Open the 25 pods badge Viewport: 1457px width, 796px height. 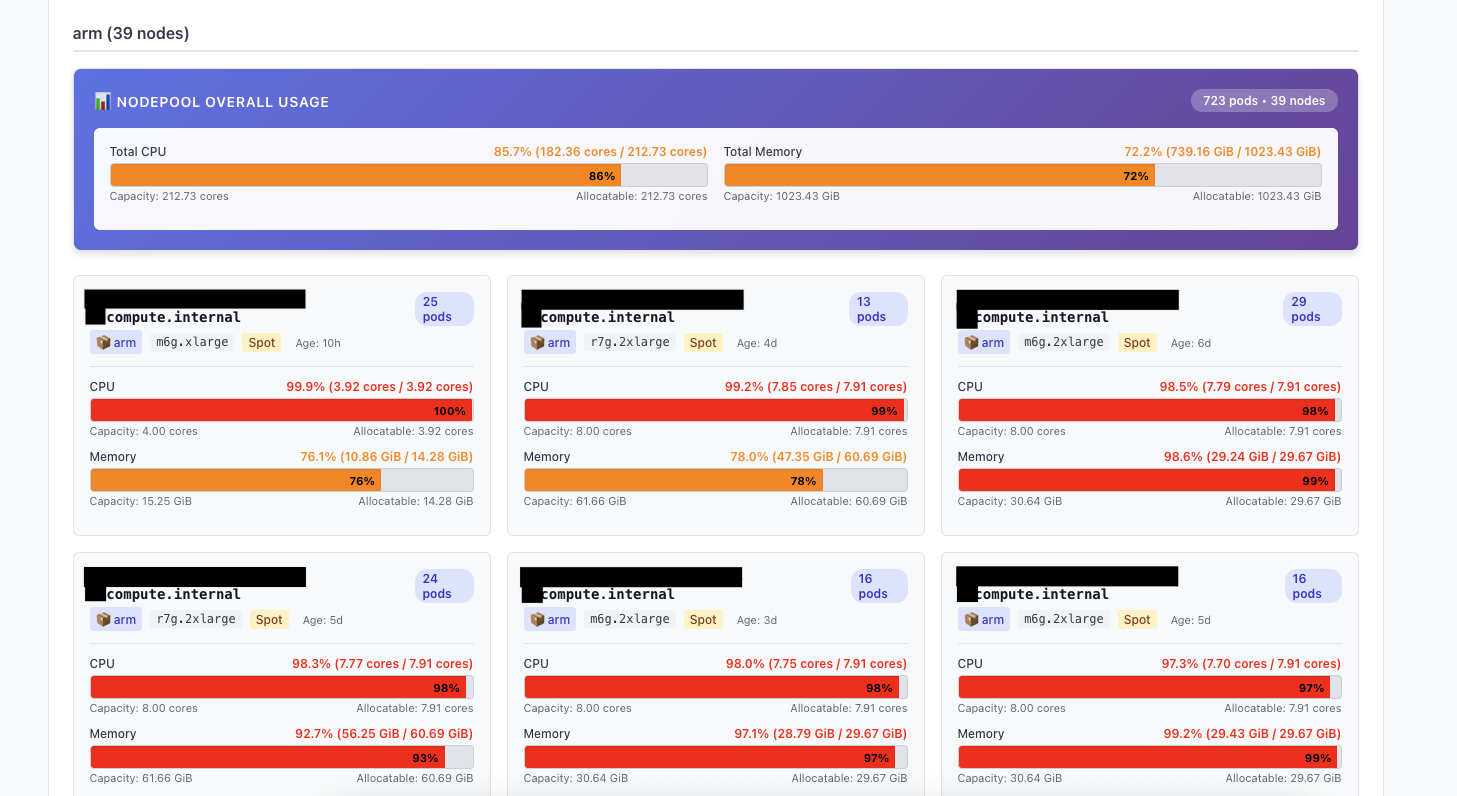[443, 309]
